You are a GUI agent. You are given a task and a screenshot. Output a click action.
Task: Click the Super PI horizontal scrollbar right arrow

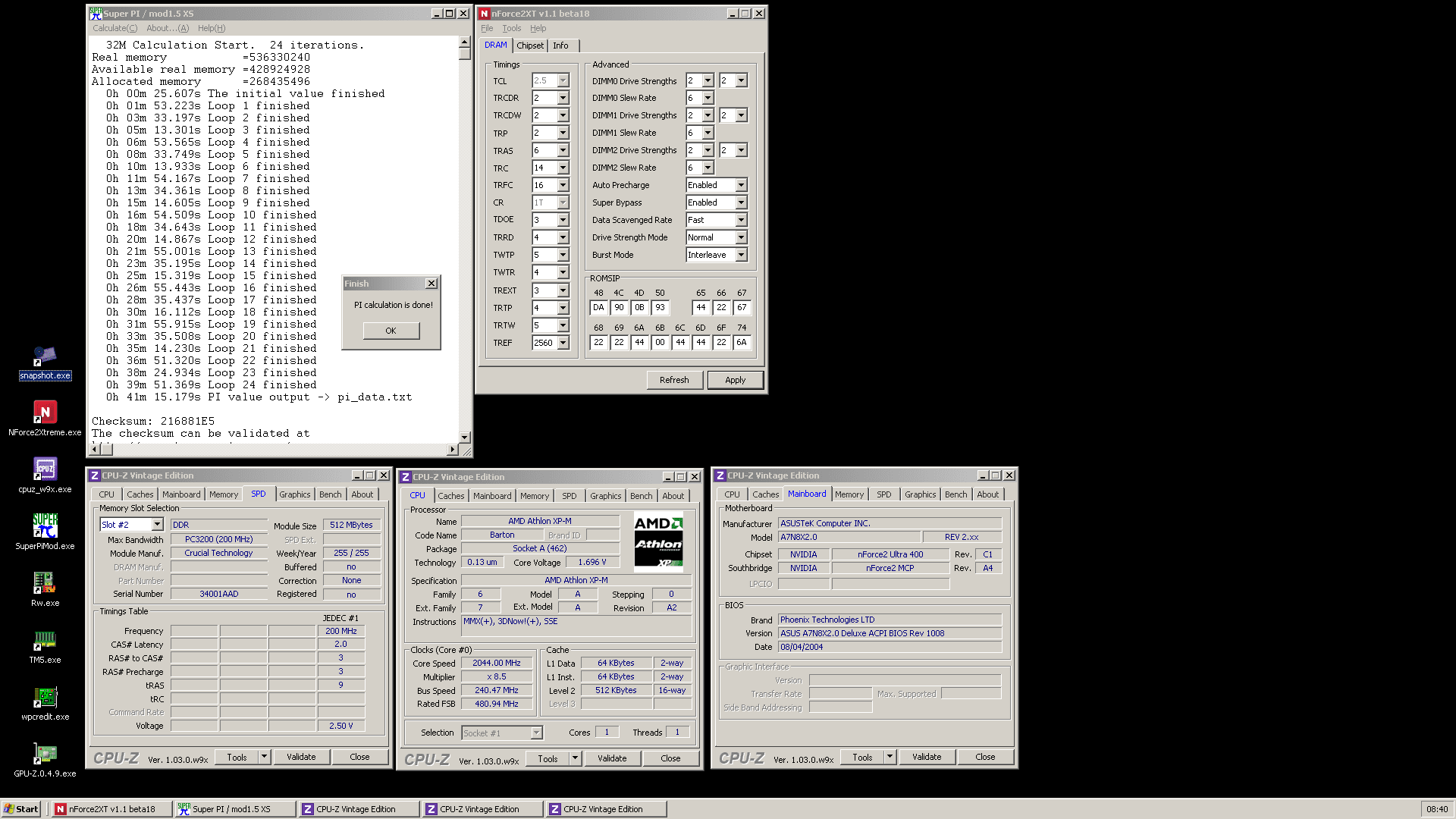453,450
